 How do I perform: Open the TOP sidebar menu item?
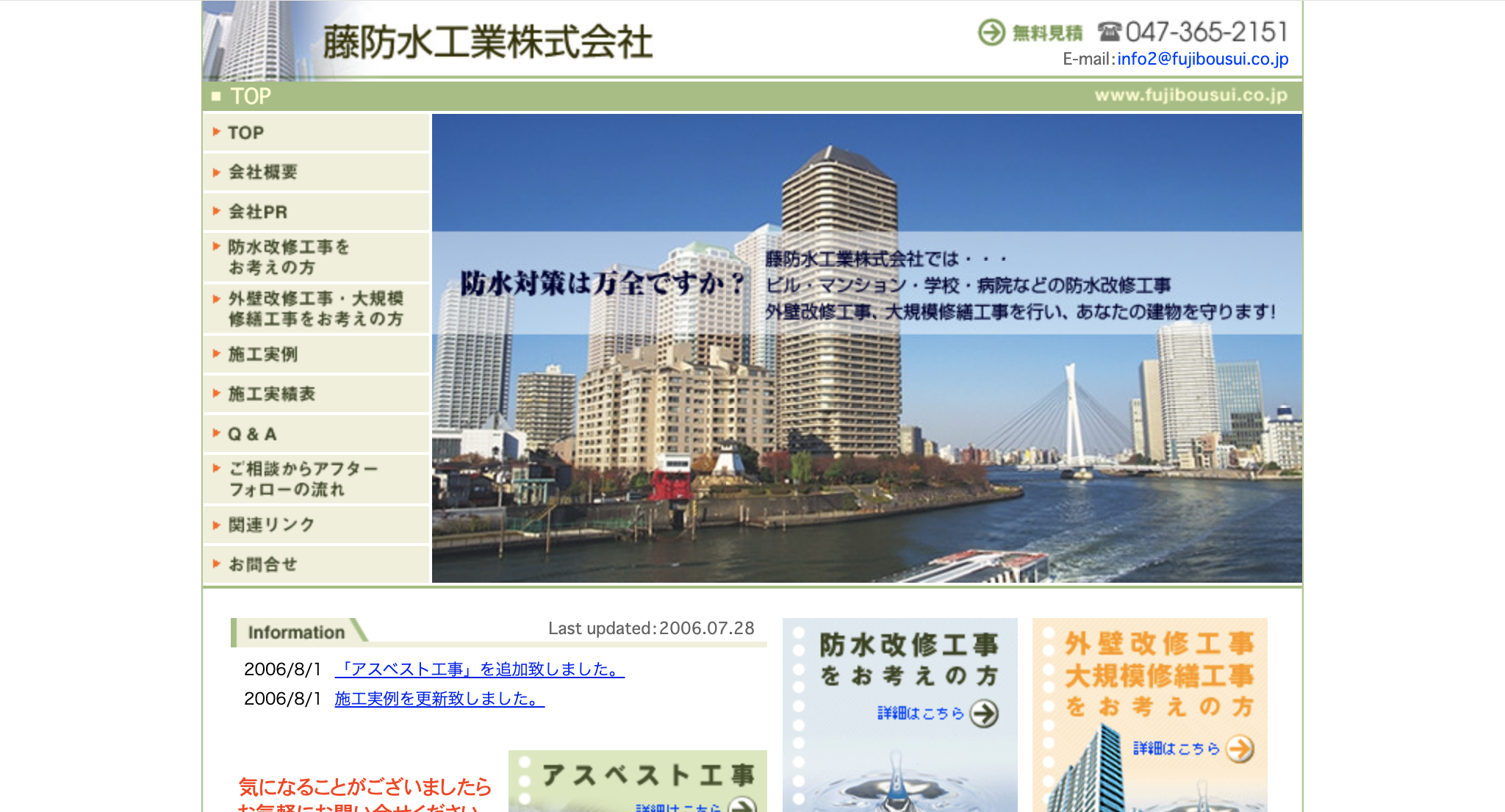(x=245, y=133)
